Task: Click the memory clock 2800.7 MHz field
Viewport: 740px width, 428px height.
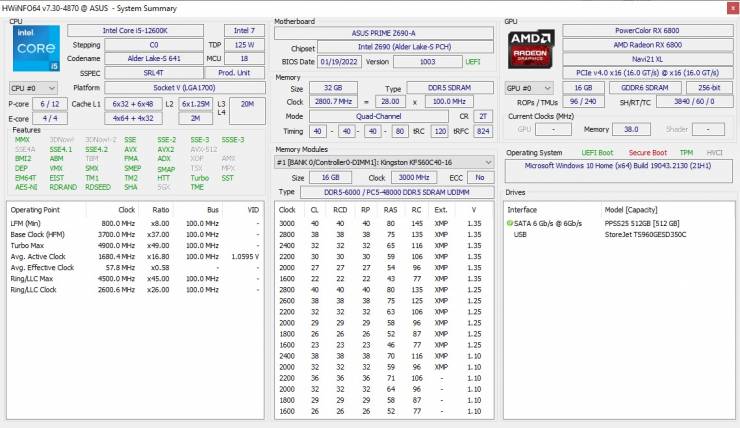Action: coord(333,101)
